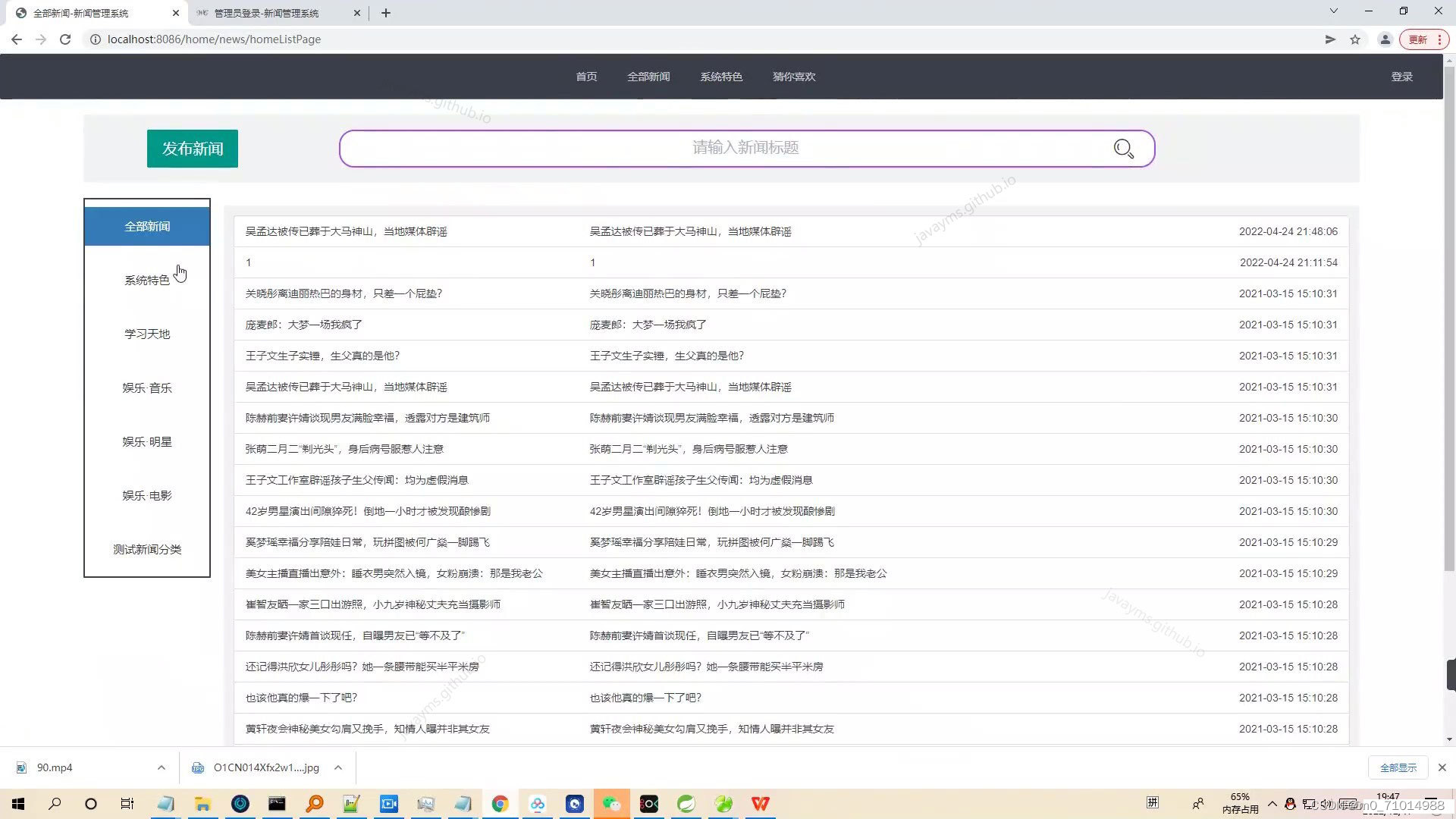Click the green 发布新闻 button
This screenshot has height=819, width=1456.
coord(193,149)
